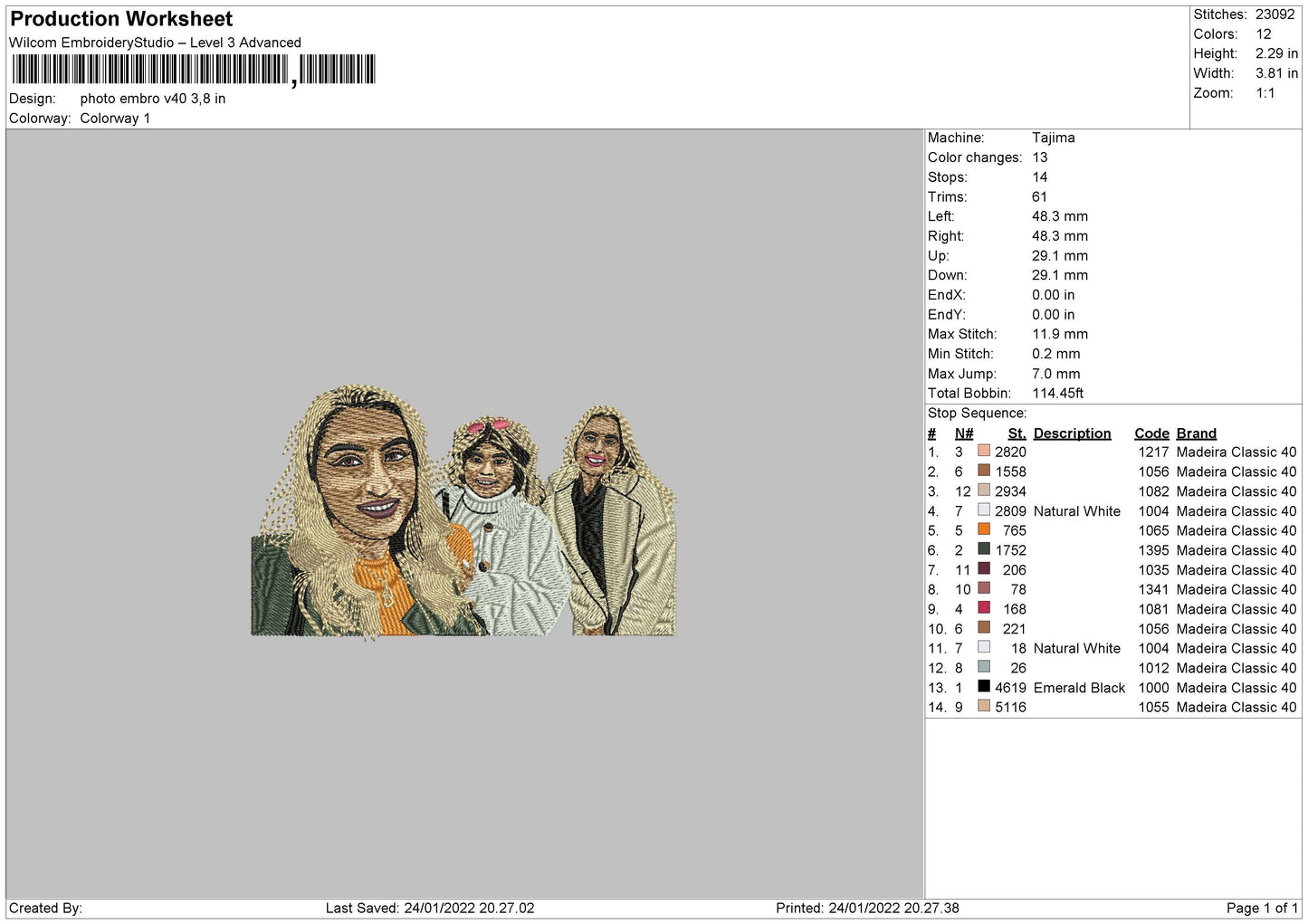This screenshot has height=924, width=1308.
Task: Select the dusty pink swatch in row 8
Action: click(984, 588)
